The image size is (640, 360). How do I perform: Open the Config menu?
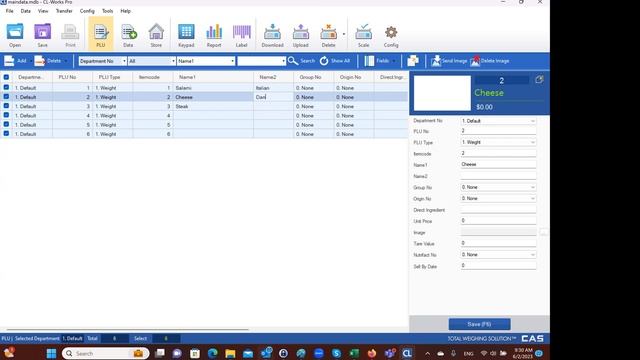click(87, 11)
